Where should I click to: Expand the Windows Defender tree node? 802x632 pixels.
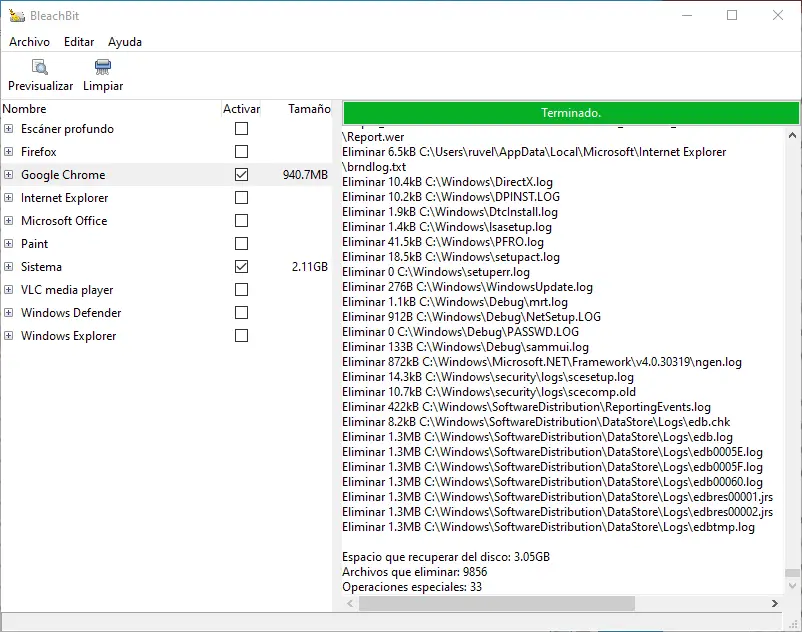(x=8, y=312)
